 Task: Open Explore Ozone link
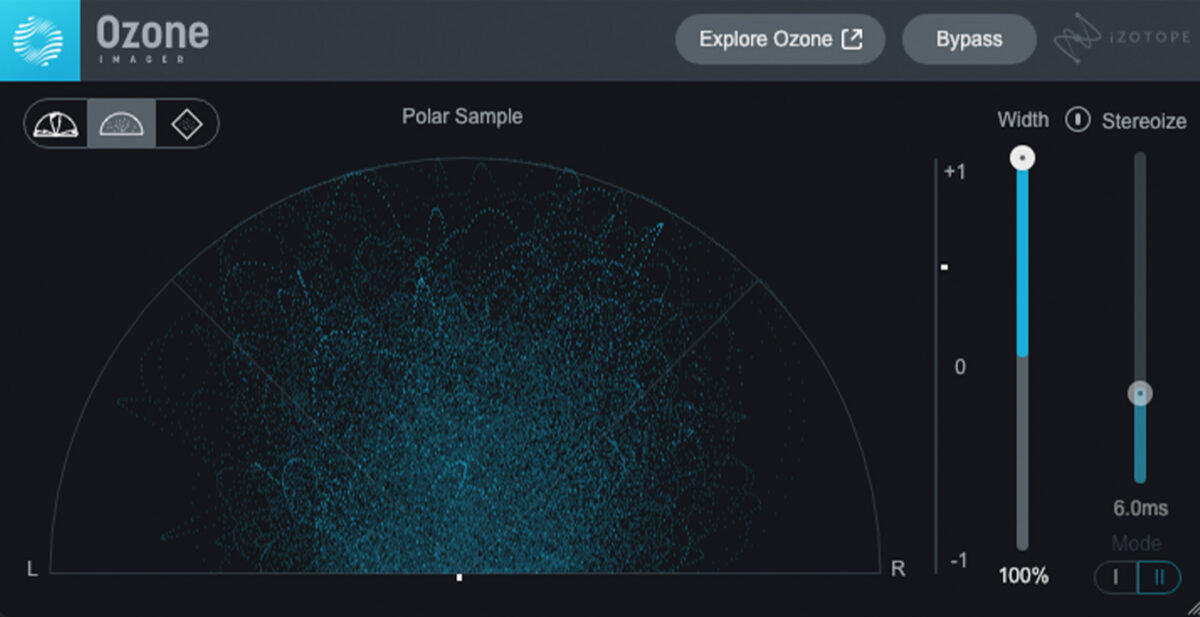pyautogui.click(x=780, y=40)
